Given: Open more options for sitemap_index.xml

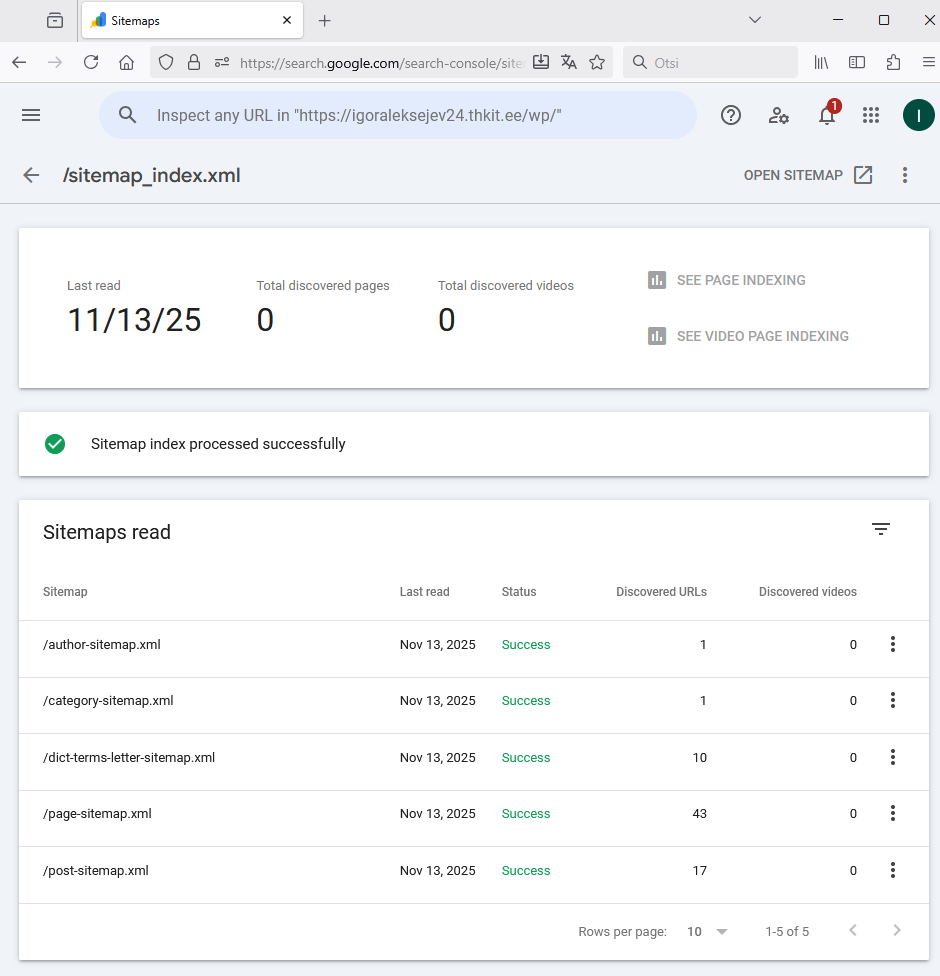Looking at the screenshot, I should coord(905,175).
